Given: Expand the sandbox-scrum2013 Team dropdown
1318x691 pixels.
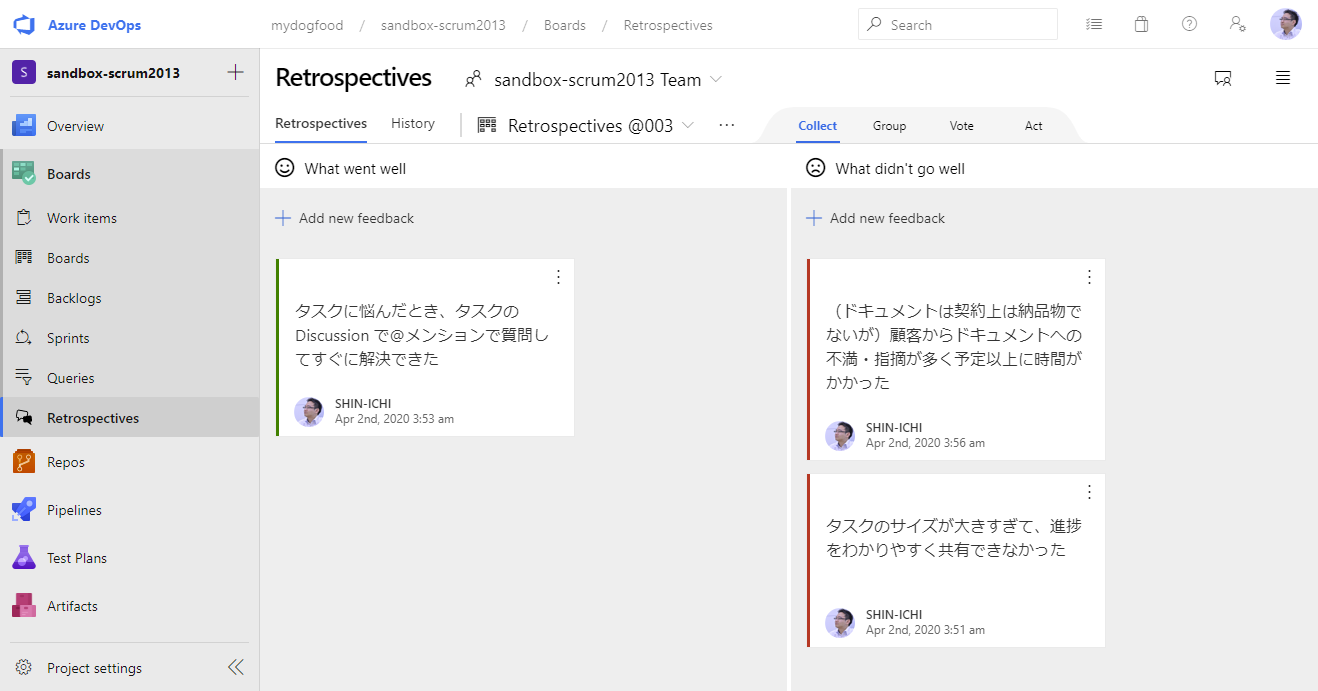Looking at the screenshot, I should point(716,79).
